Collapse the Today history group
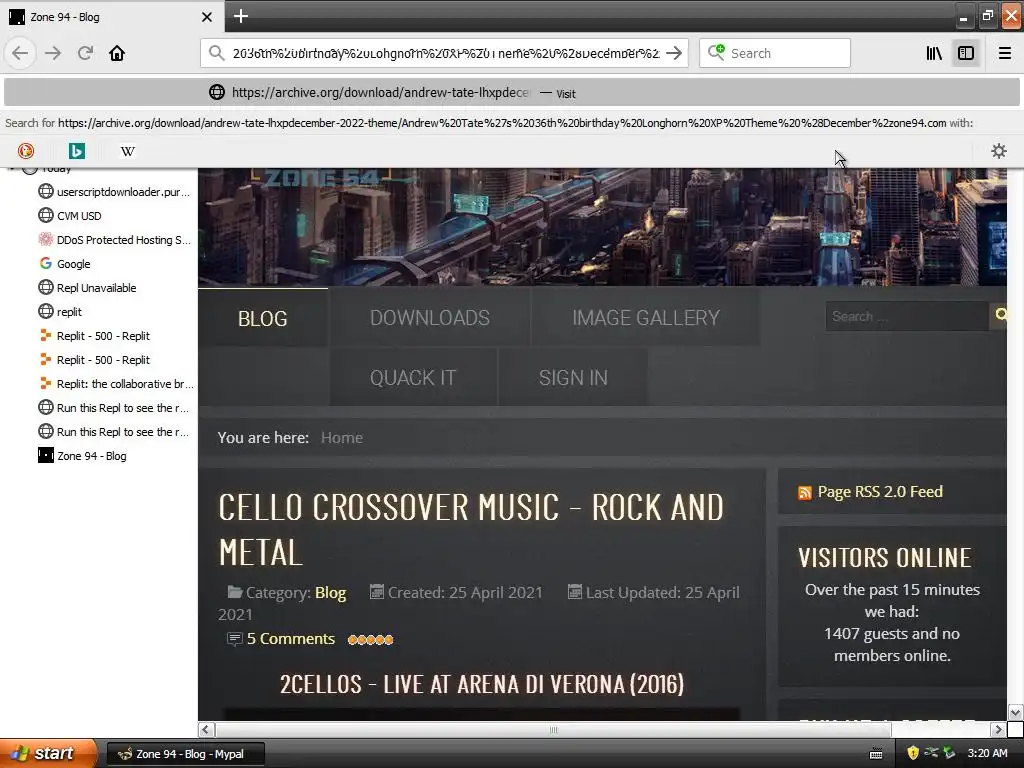This screenshot has height=768, width=1024. [12, 170]
